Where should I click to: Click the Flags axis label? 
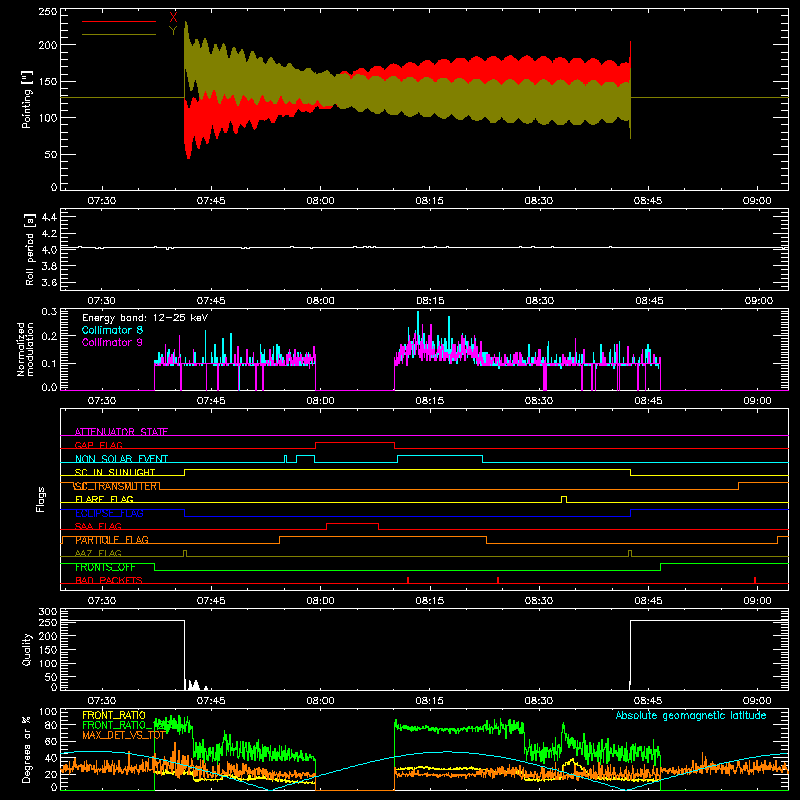40,499
